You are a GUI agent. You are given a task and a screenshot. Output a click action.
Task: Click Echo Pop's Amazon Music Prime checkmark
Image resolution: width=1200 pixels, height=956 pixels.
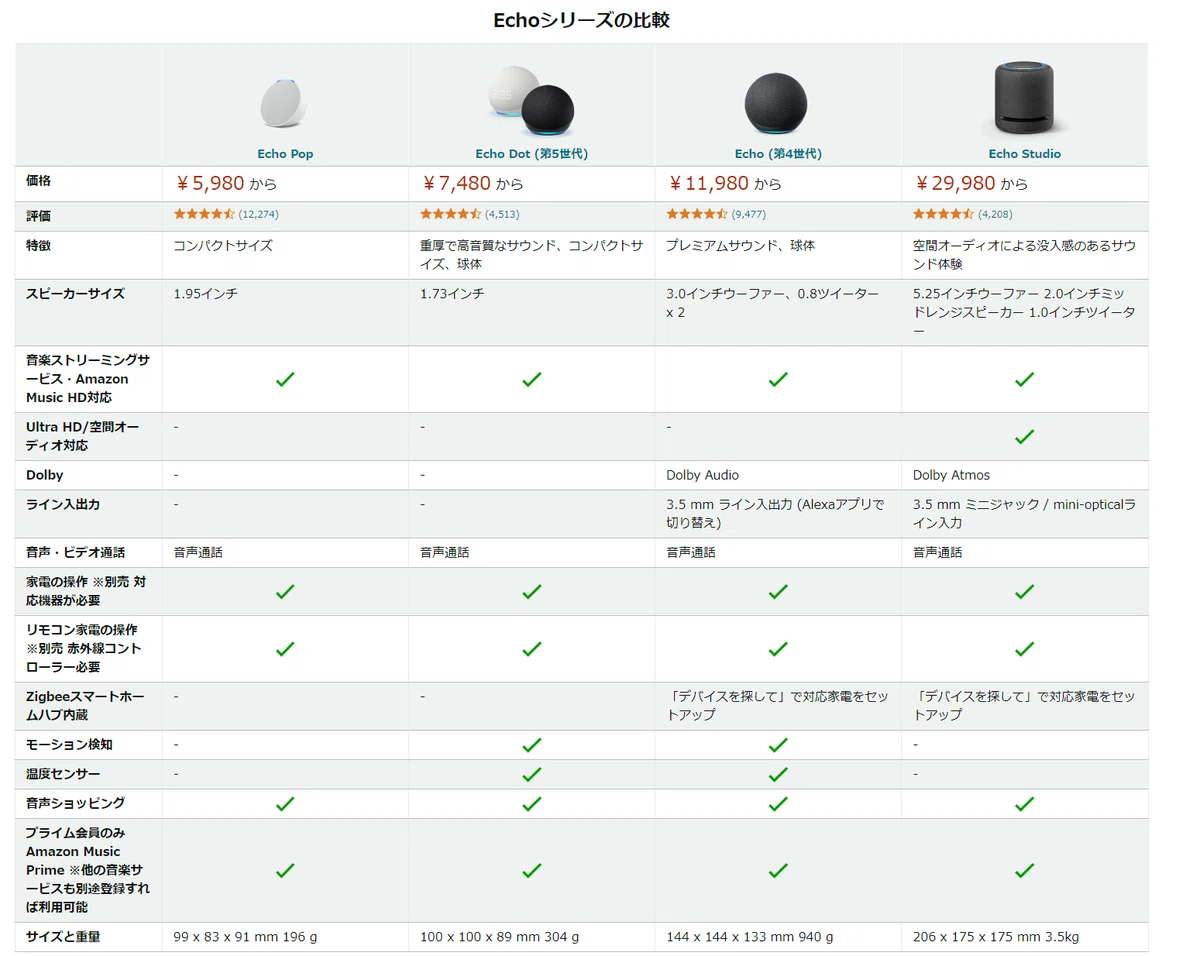pyautogui.click(x=285, y=870)
